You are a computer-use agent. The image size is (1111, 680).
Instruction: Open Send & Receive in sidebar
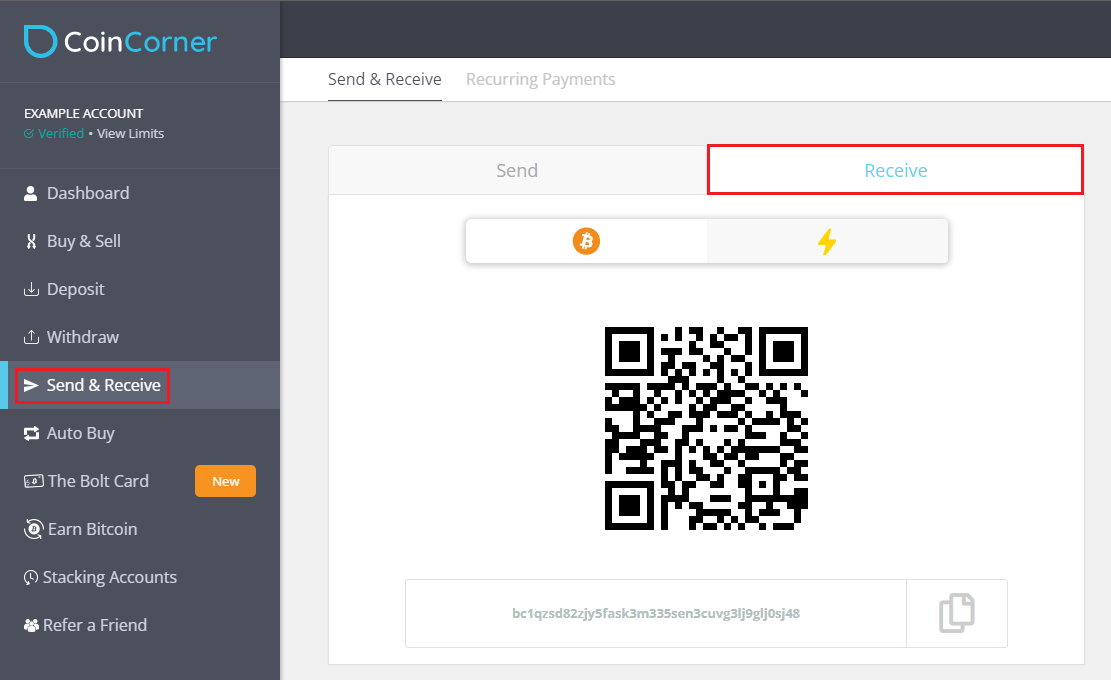[103, 385]
